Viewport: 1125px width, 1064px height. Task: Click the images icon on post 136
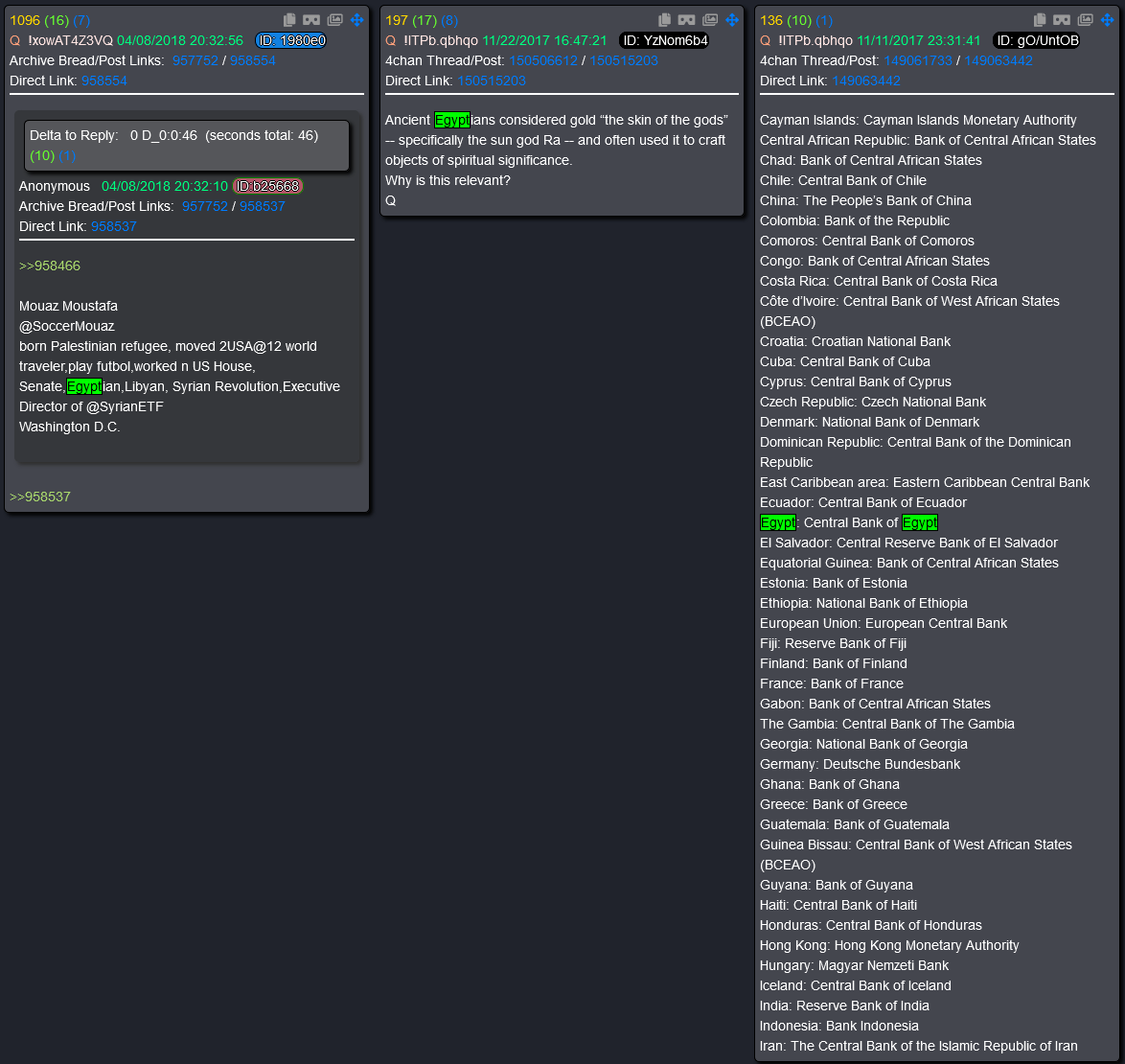click(x=1086, y=20)
